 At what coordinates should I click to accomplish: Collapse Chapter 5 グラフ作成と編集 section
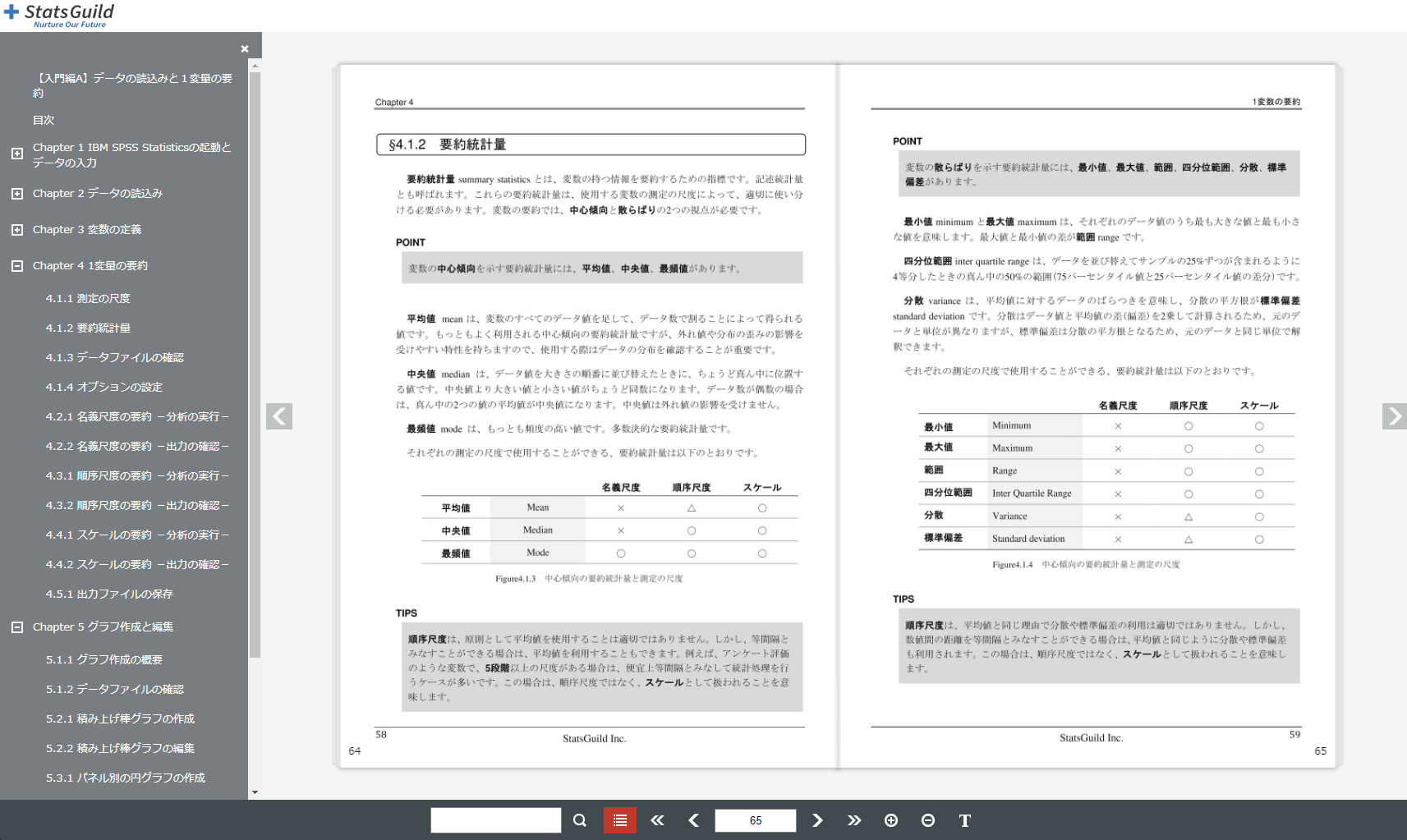click(x=16, y=627)
